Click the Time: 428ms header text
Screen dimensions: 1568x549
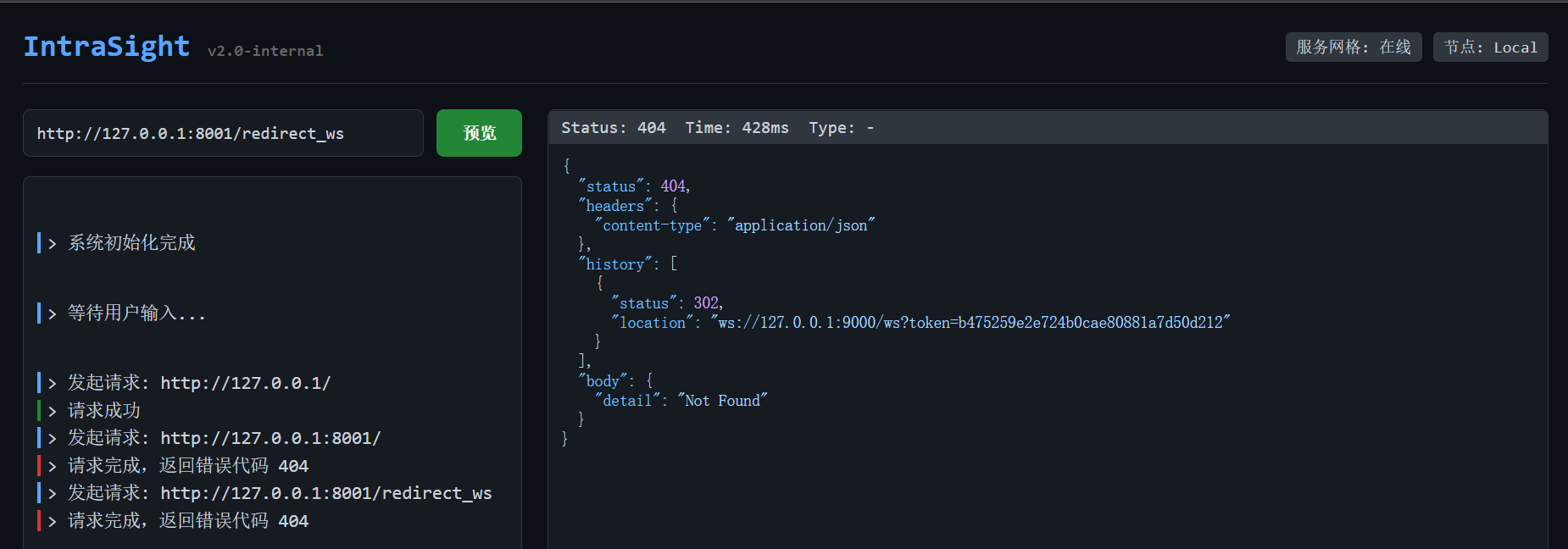(x=737, y=128)
